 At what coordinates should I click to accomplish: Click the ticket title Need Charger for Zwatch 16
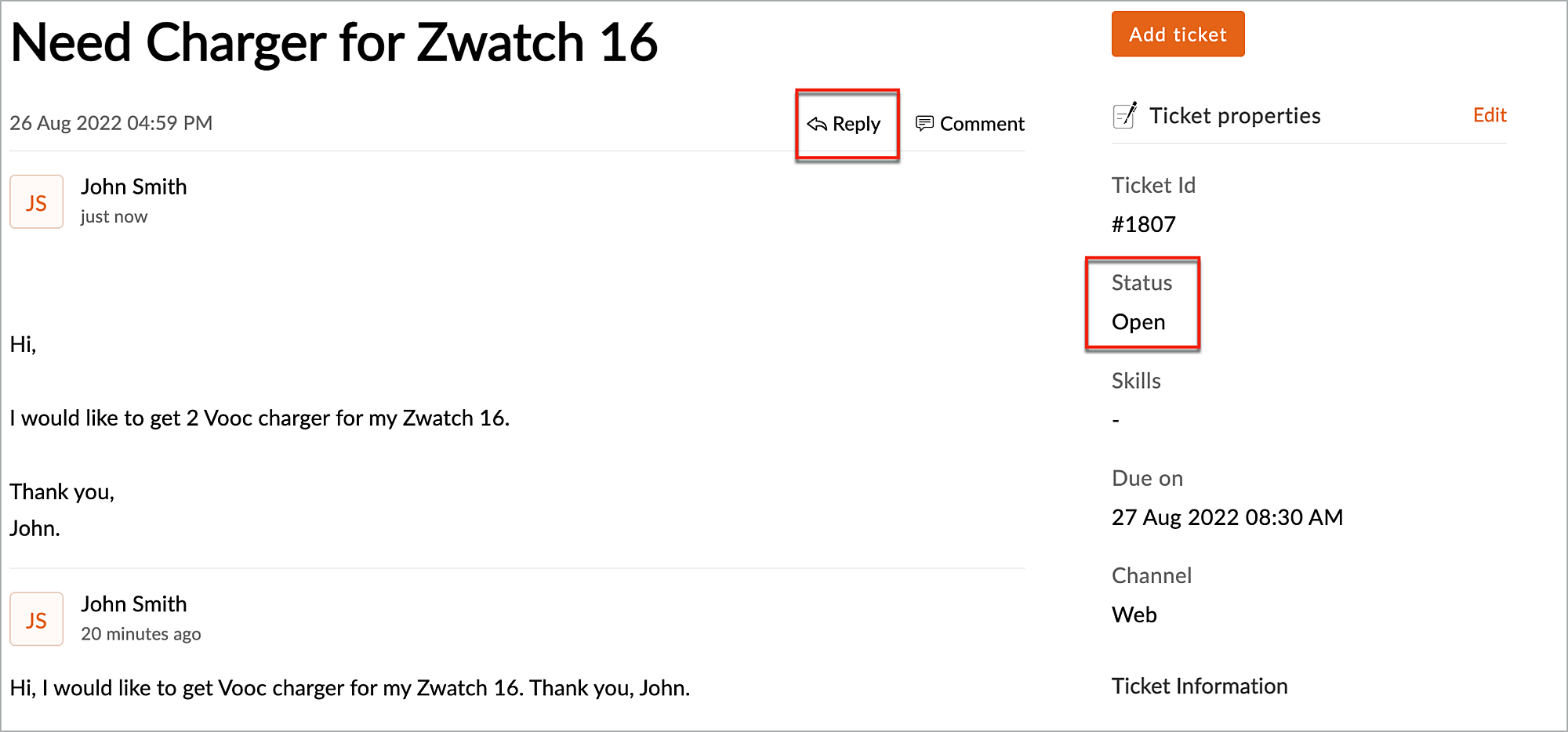click(x=334, y=42)
